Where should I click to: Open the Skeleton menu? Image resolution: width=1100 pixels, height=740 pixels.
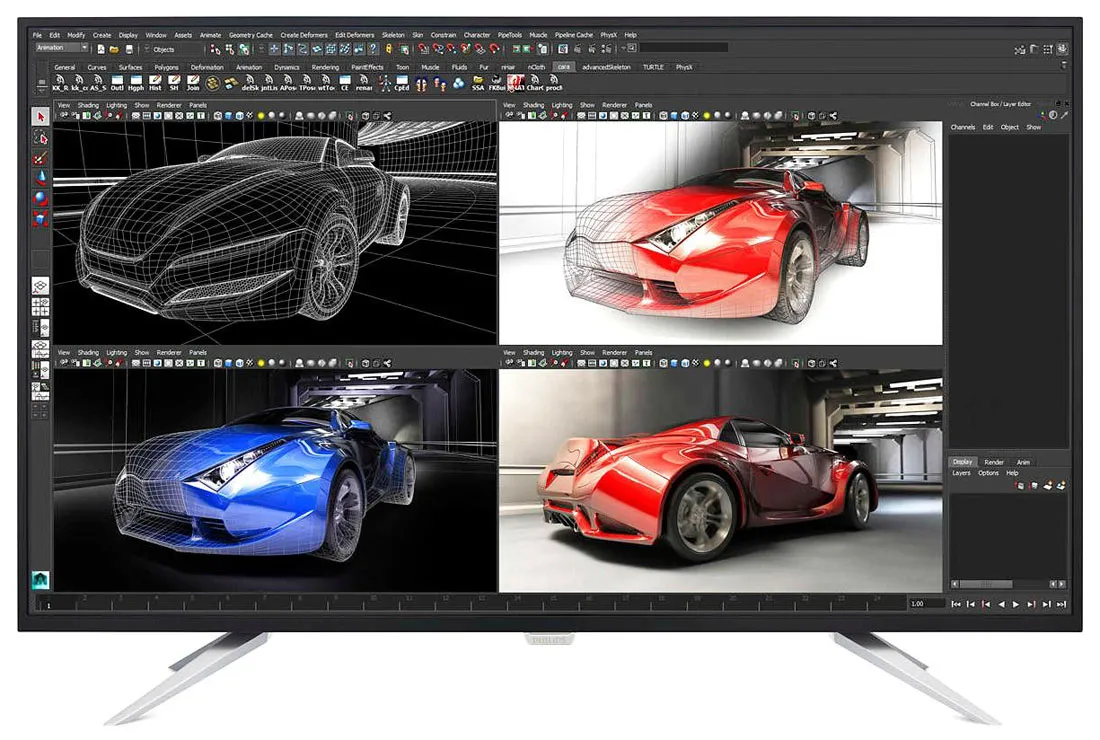pos(393,35)
